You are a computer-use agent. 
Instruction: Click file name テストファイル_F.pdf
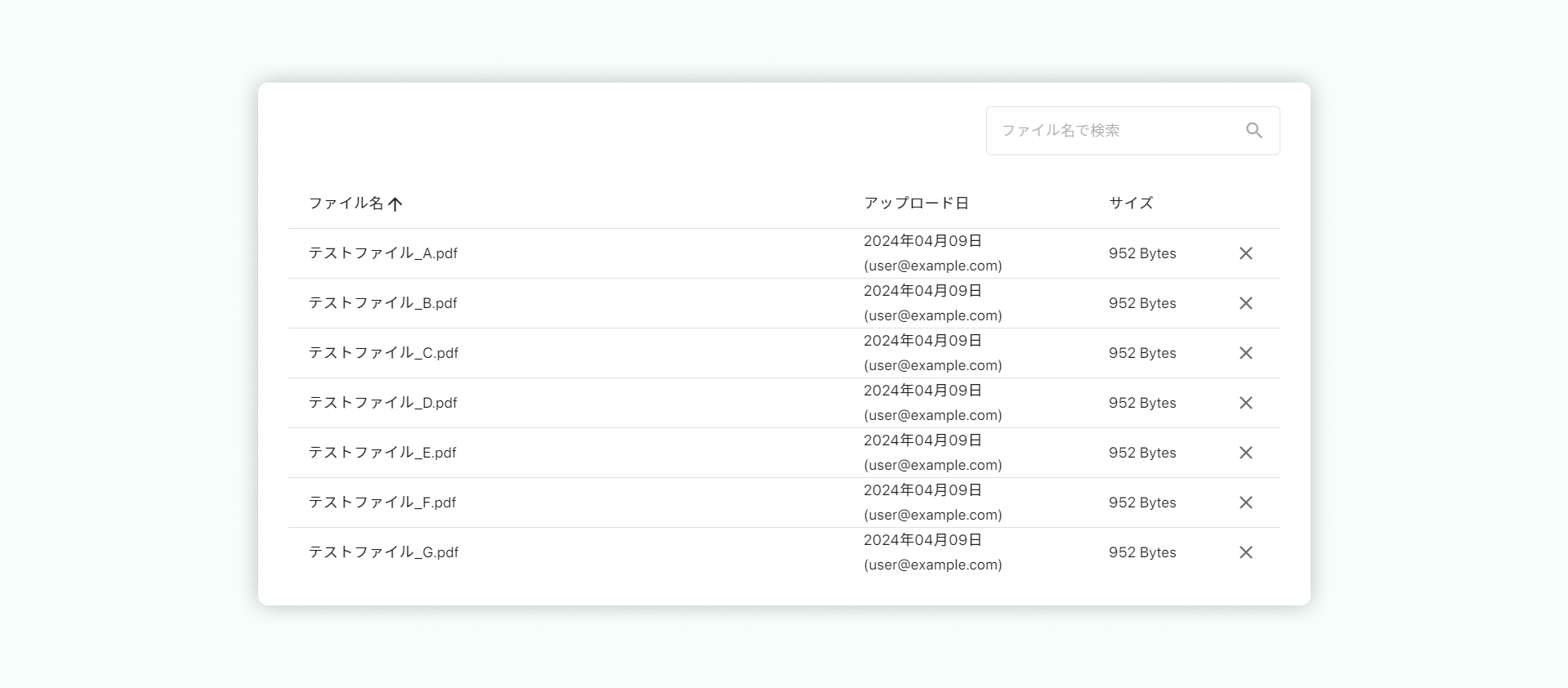[x=382, y=503]
